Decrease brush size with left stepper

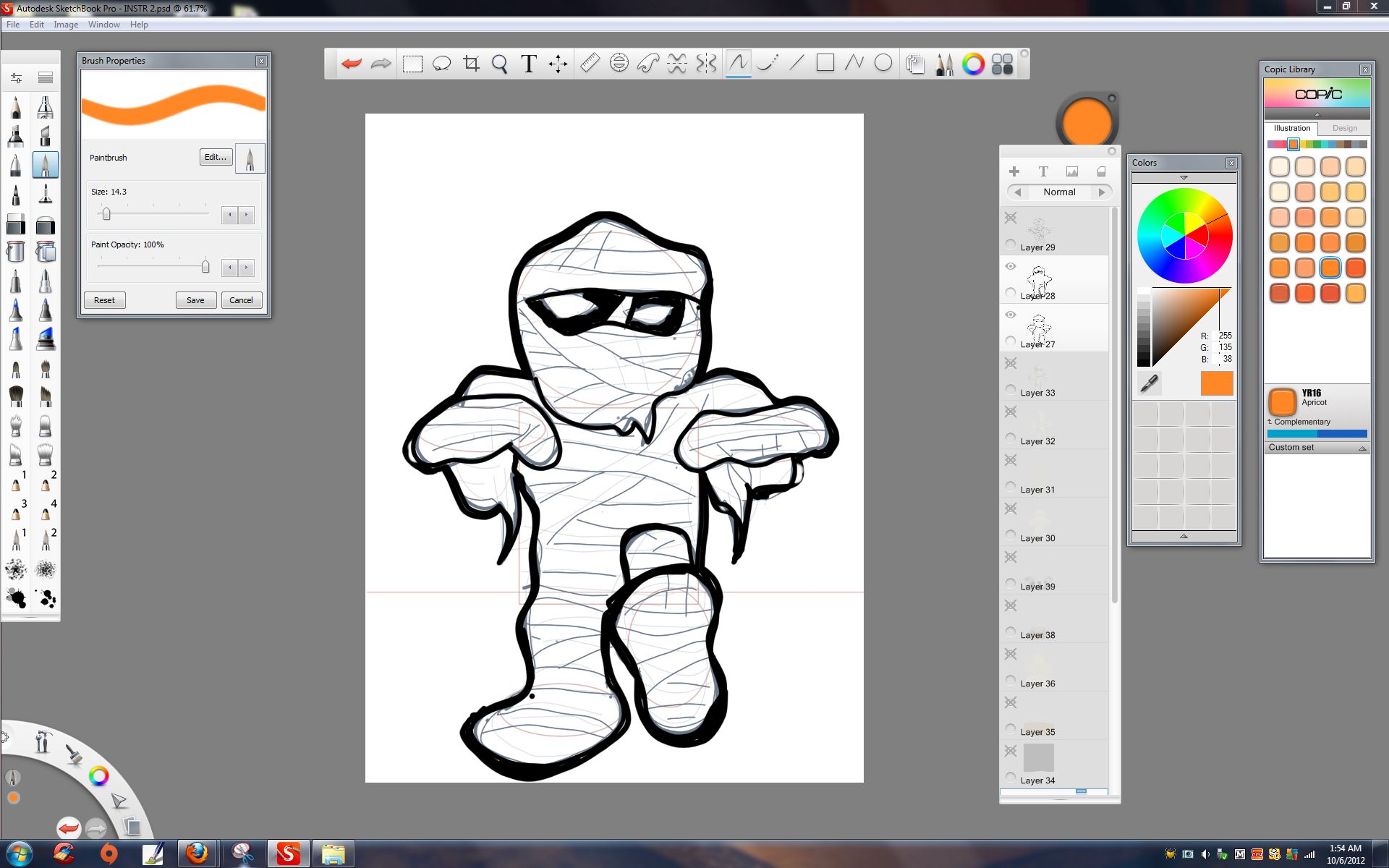230,214
